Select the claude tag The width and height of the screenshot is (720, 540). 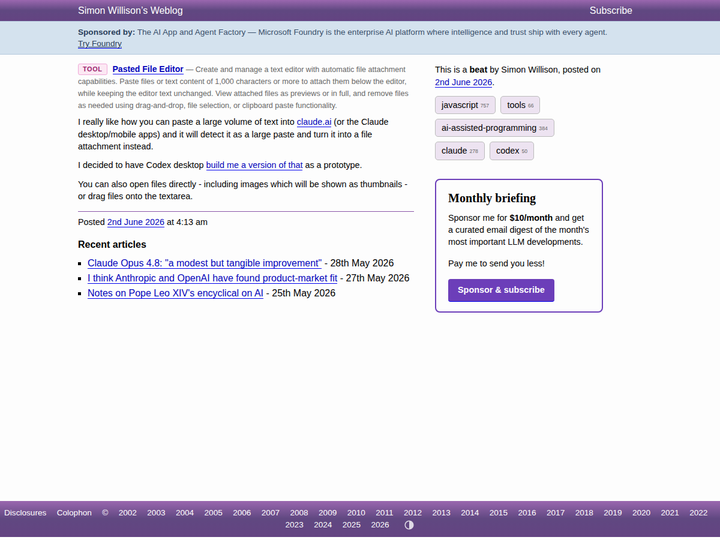pyautogui.click(x=460, y=151)
